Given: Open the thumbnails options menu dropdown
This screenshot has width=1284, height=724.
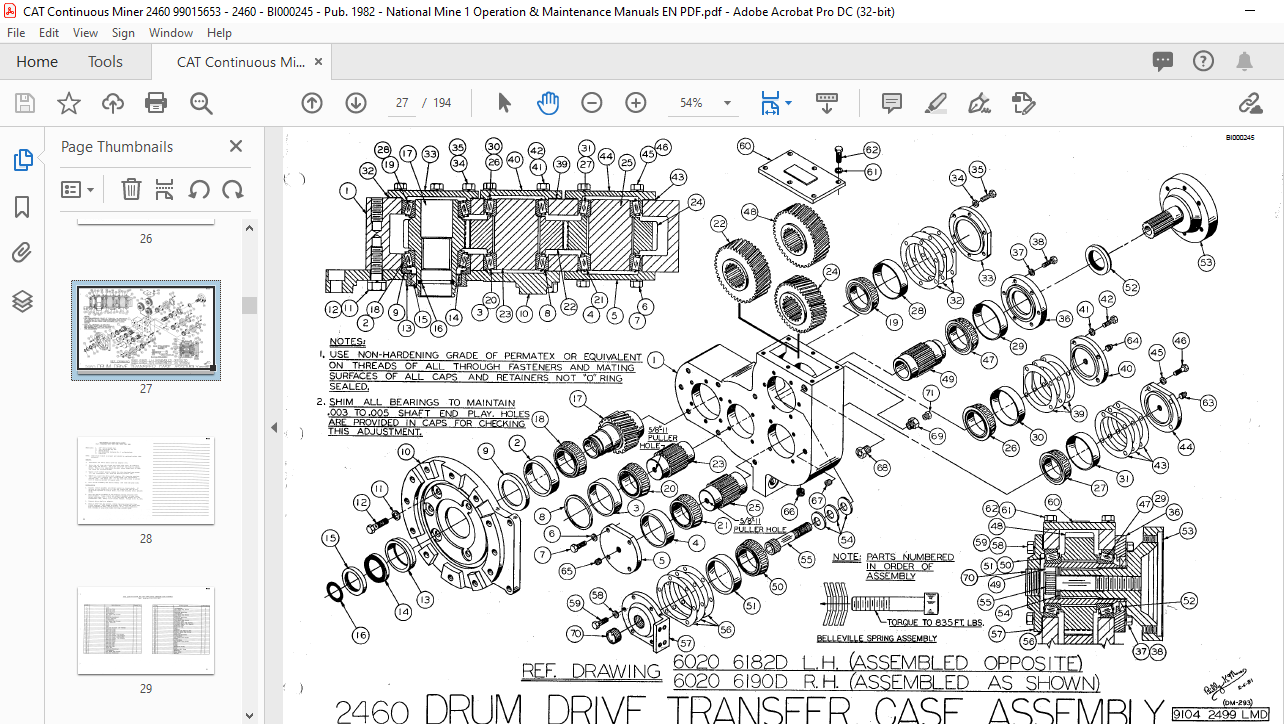Looking at the screenshot, I should [x=78, y=189].
